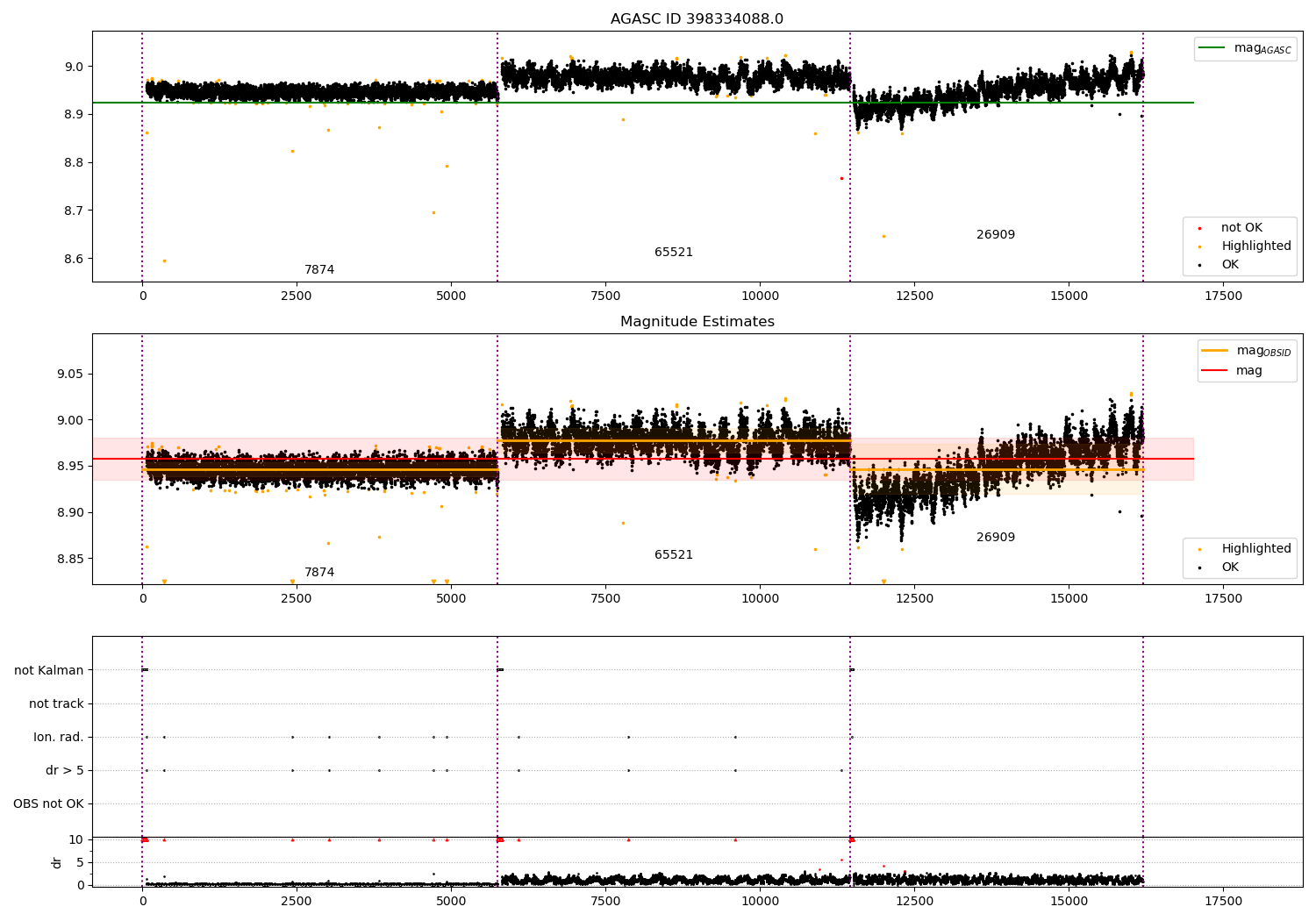Click the 'not Kalman' axis label
1316x921 pixels.
click(x=49, y=671)
